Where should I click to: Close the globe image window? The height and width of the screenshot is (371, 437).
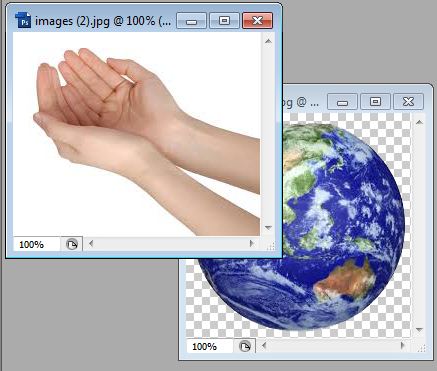(x=408, y=102)
